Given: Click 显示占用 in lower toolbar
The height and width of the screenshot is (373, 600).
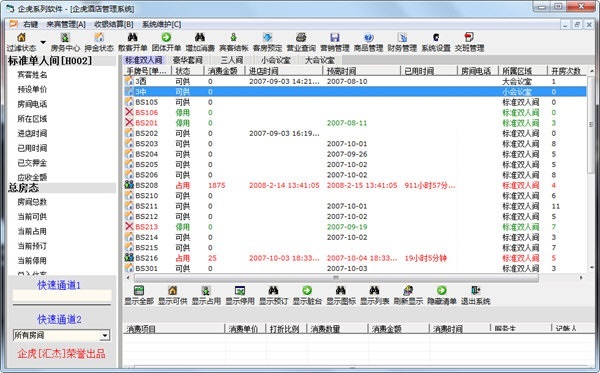Looking at the screenshot, I should pos(206,295).
